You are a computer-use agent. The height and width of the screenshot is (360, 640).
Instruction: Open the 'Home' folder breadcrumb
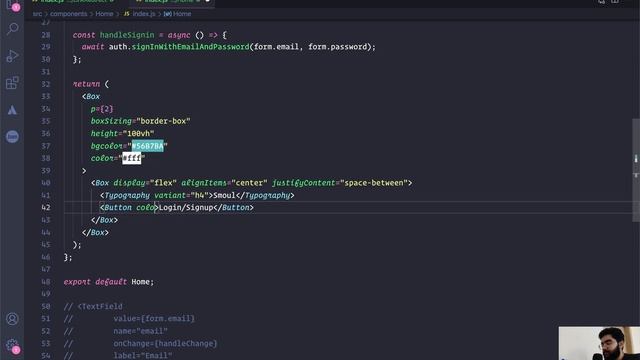pyautogui.click(x=104, y=14)
